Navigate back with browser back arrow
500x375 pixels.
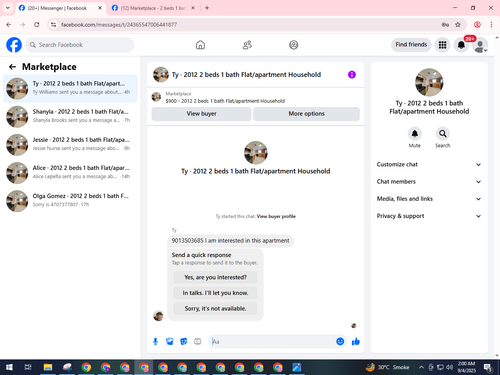pos(9,25)
